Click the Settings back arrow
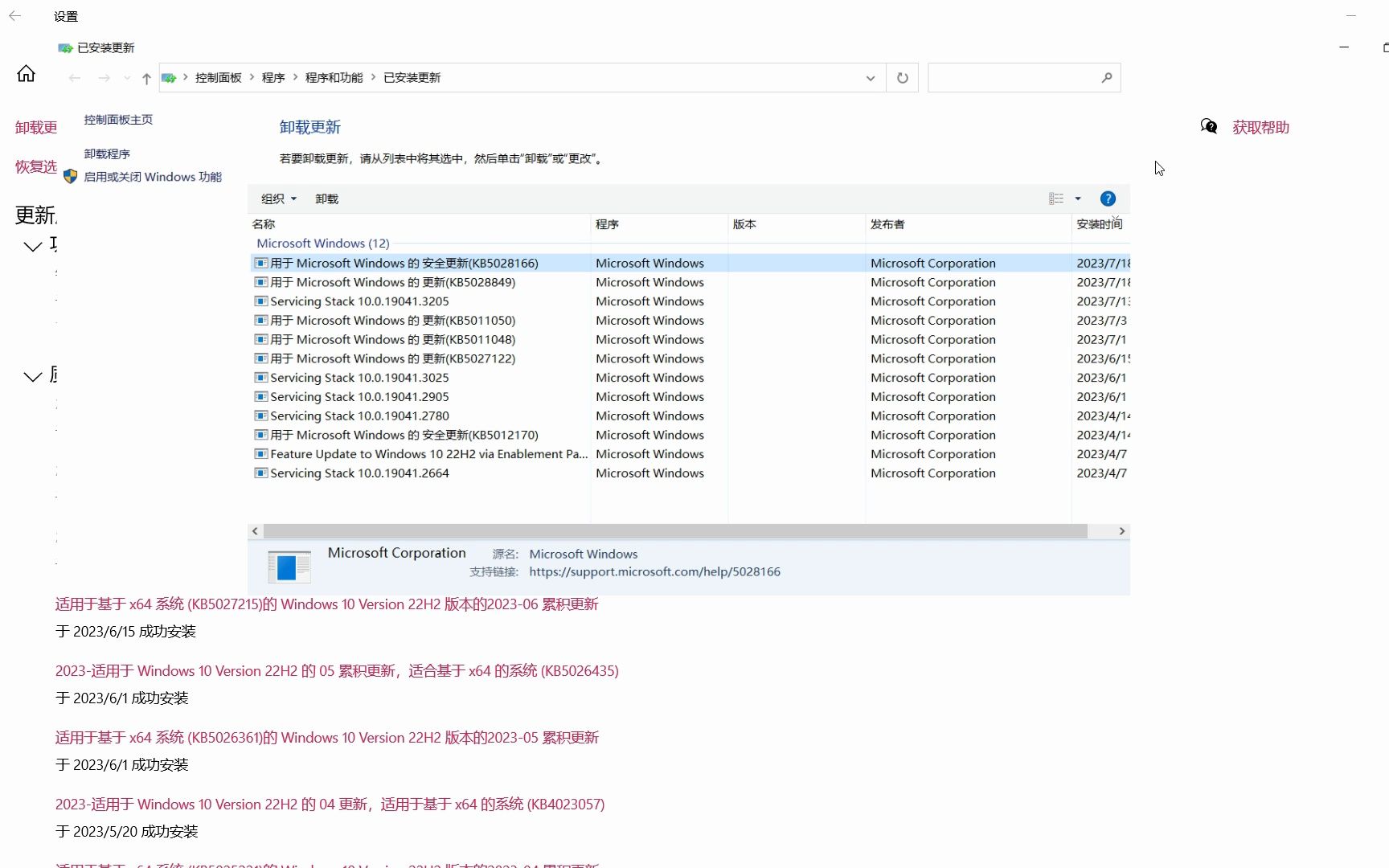 click(x=14, y=16)
